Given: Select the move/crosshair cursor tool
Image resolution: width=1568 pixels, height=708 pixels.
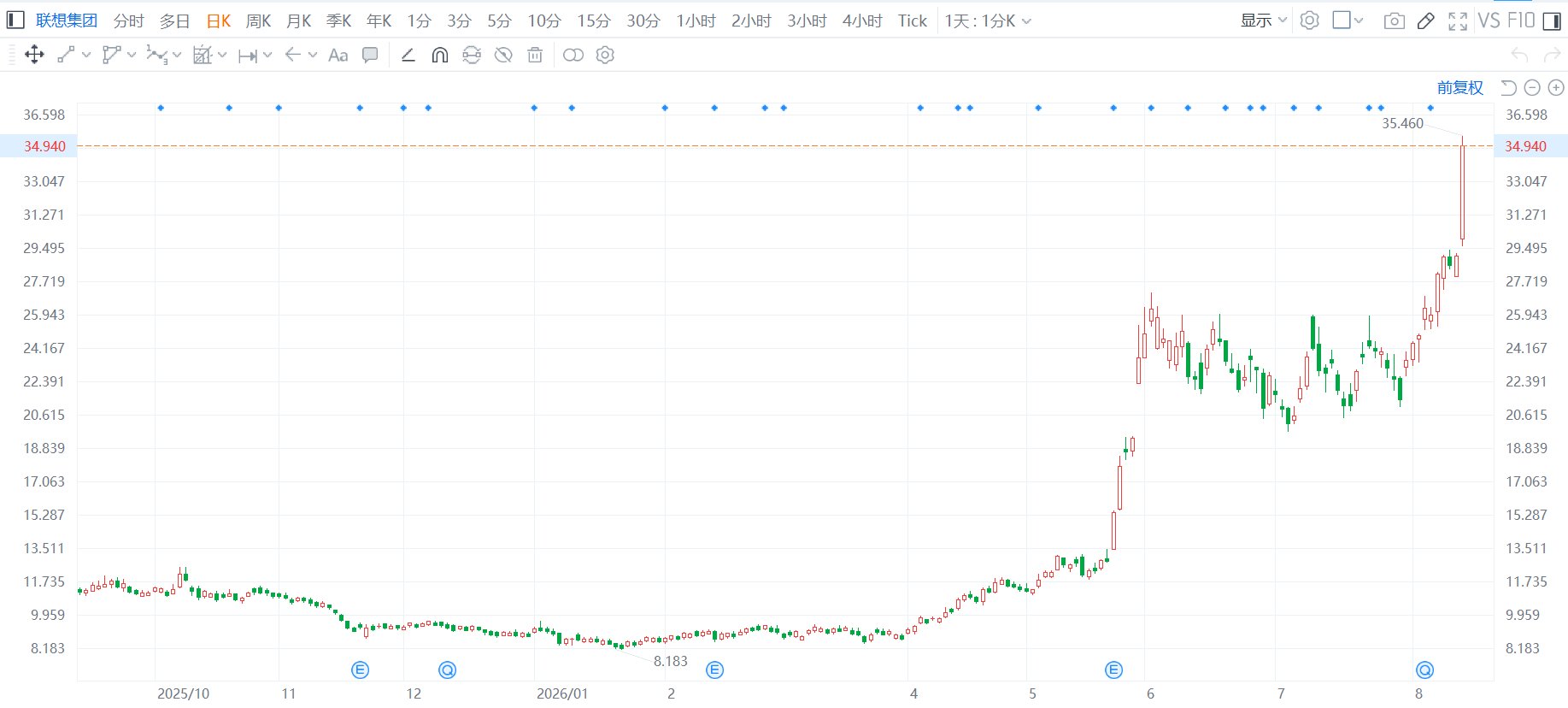Looking at the screenshot, I should click(x=34, y=55).
